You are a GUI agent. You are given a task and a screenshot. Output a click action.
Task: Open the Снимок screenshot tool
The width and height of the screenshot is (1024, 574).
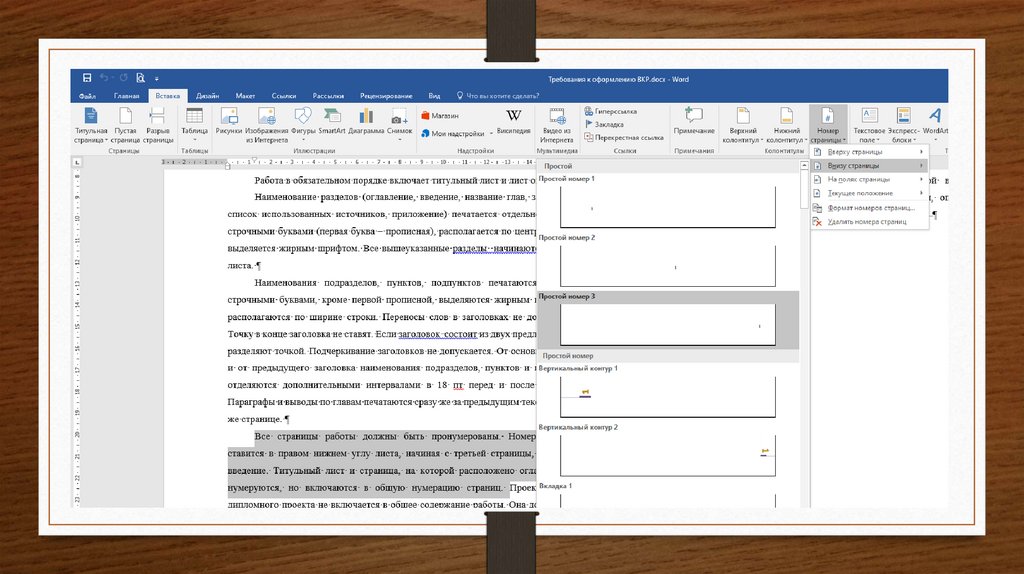coord(399,124)
